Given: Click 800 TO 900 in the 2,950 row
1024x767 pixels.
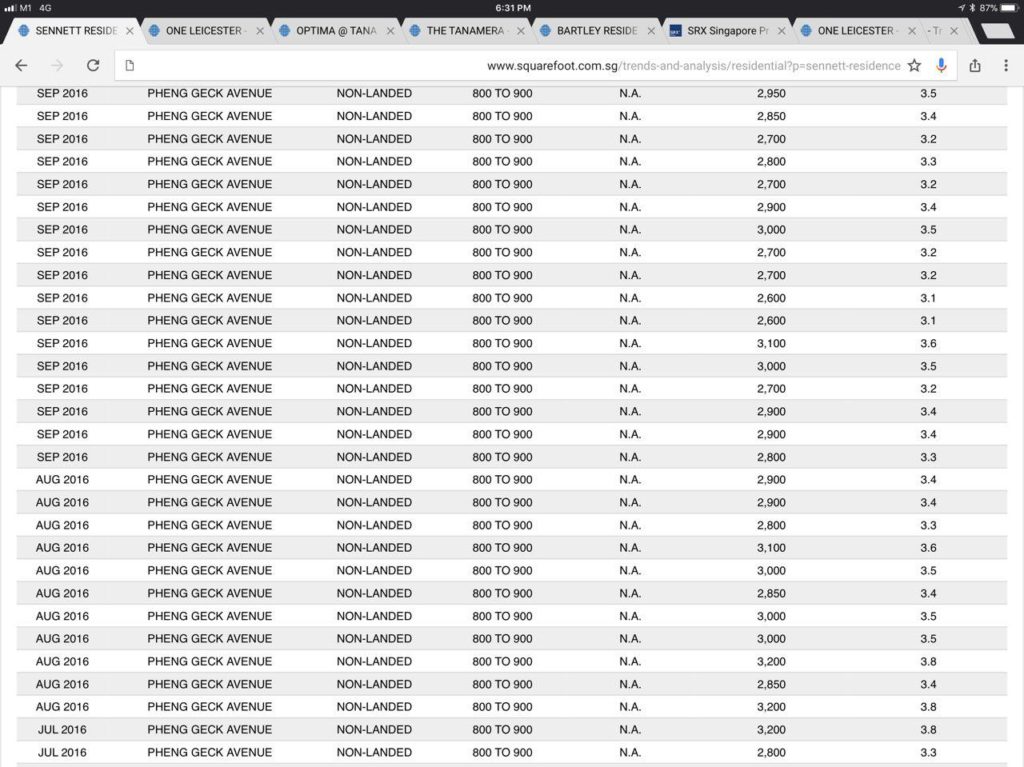Looking at the screenshot, I should [502, 93].
